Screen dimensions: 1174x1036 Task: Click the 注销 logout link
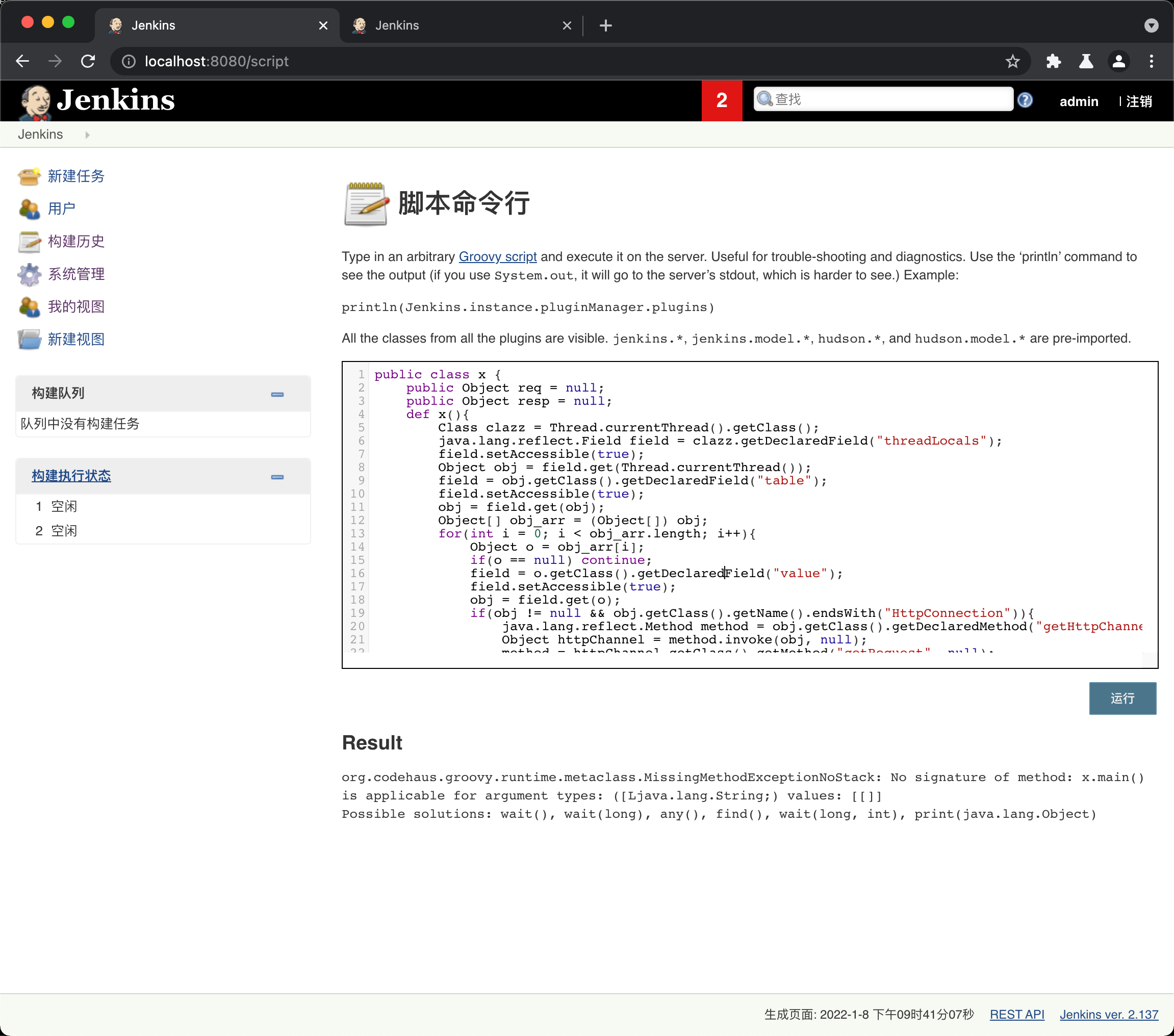(1138, 101)
